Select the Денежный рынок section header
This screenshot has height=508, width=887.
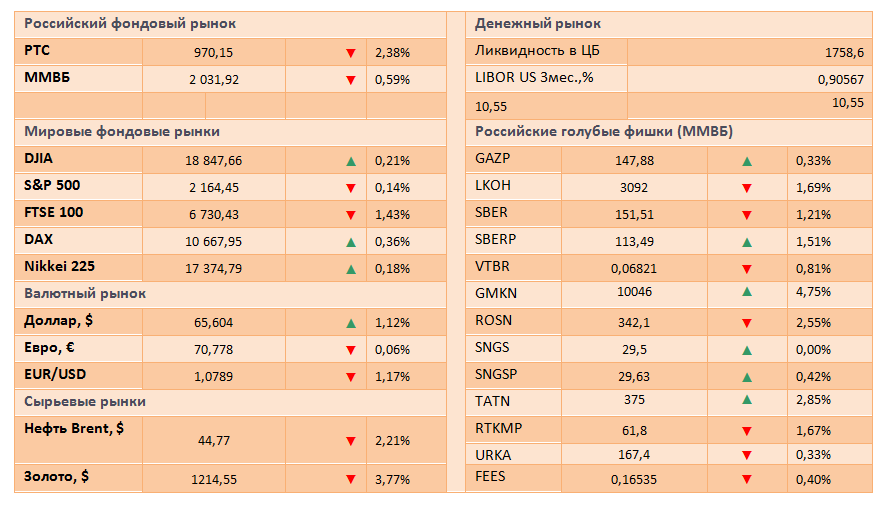point(537,24)
